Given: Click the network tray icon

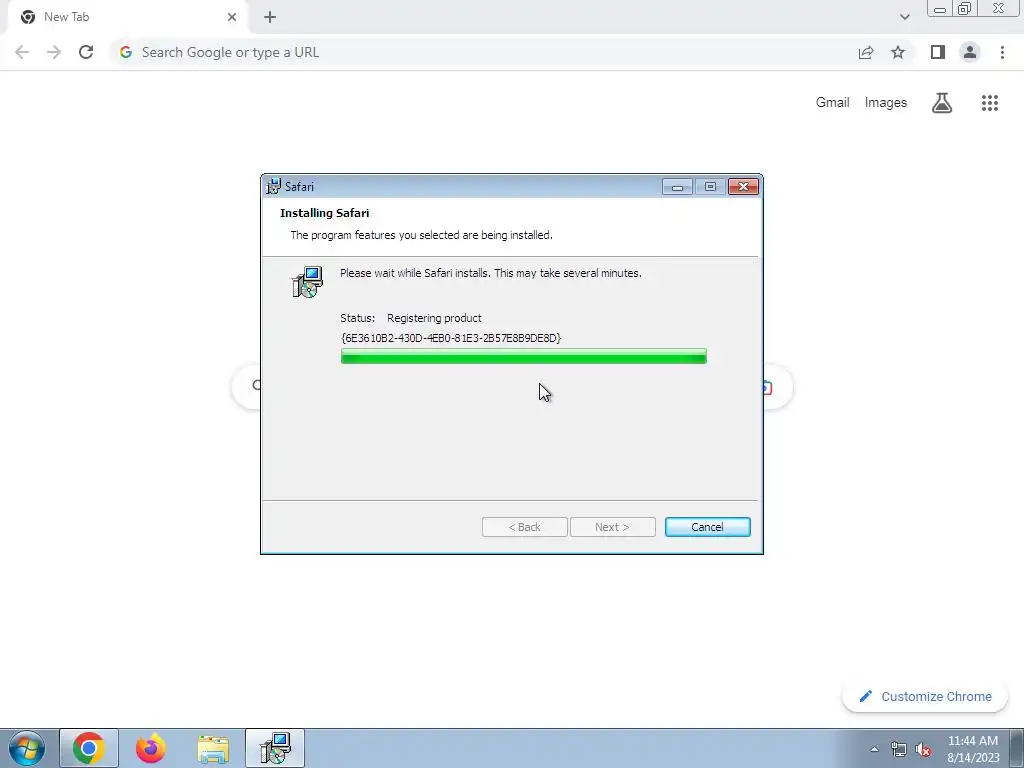Looking at the screenshot, I should click(899, 749).
